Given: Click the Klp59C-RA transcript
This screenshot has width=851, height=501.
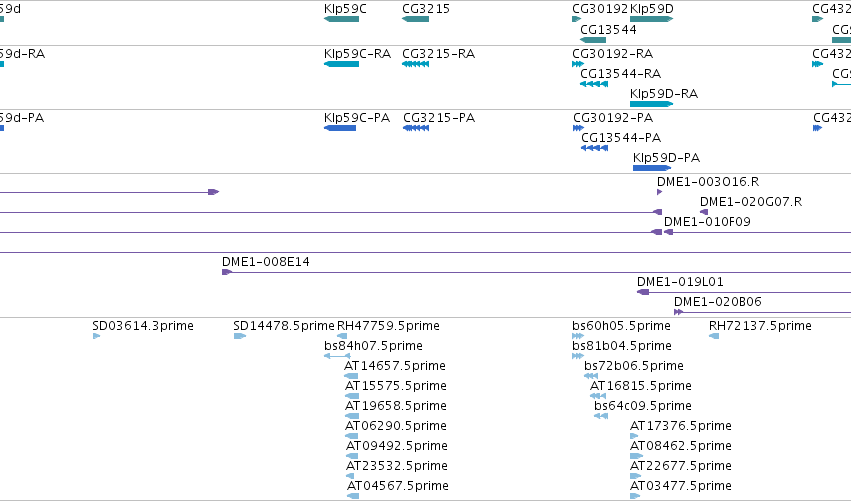Looking at the screenshot, I should (341, 64).
